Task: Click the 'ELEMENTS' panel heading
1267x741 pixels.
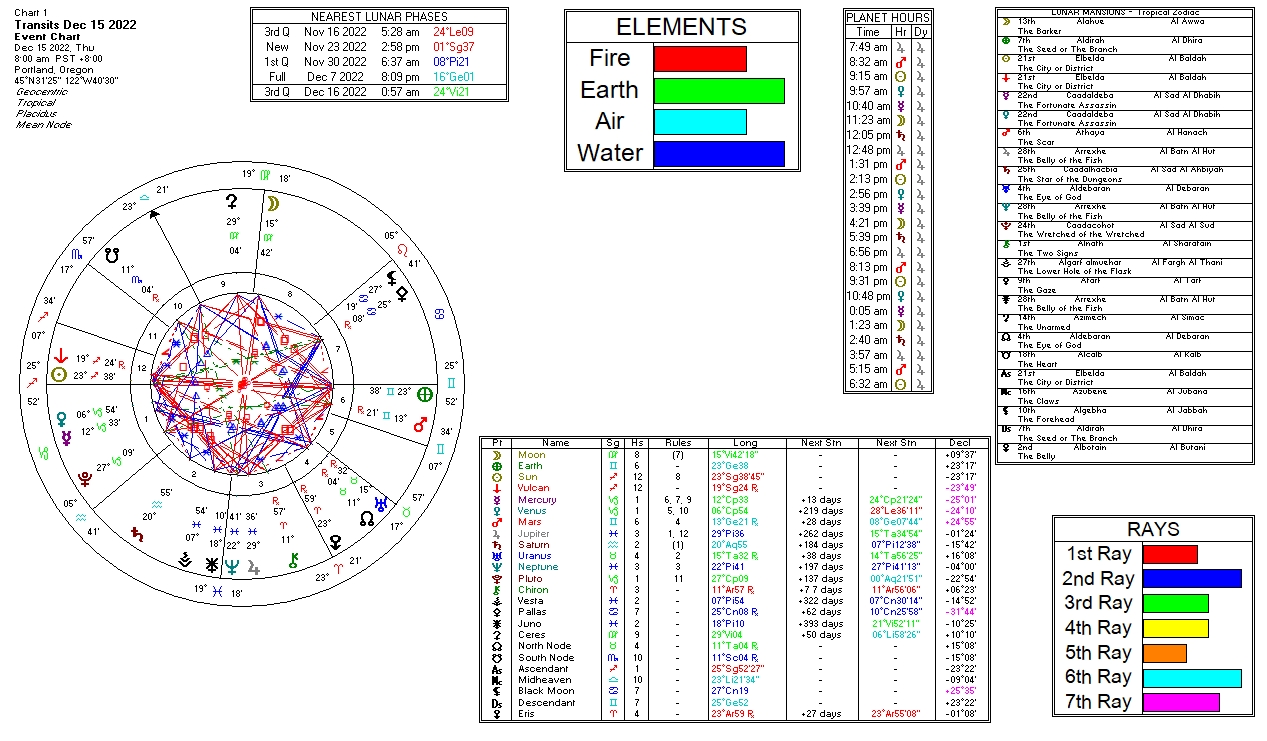Action: 681,27
